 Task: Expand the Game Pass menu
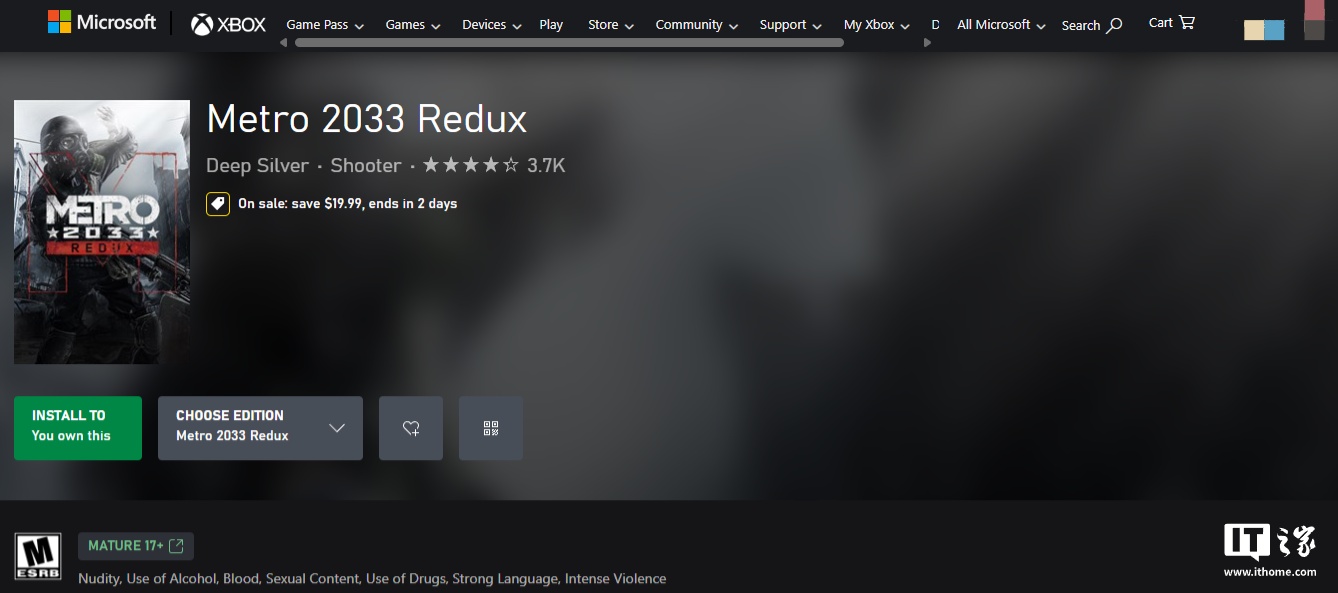coord(325,25)
